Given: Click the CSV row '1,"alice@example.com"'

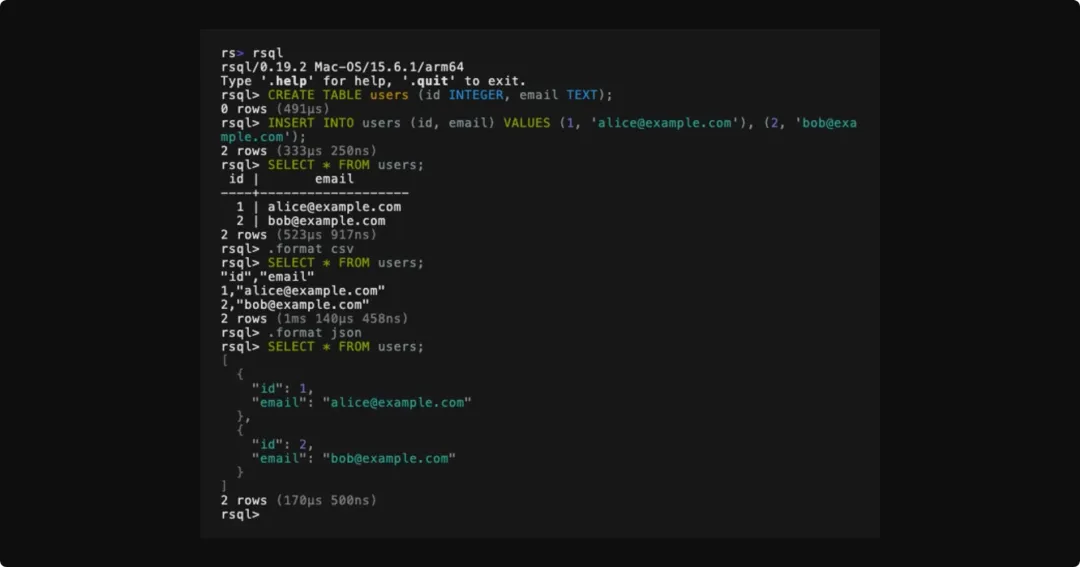Looking at the screenshot, I should pyautogui.click(x=303, y=291).
